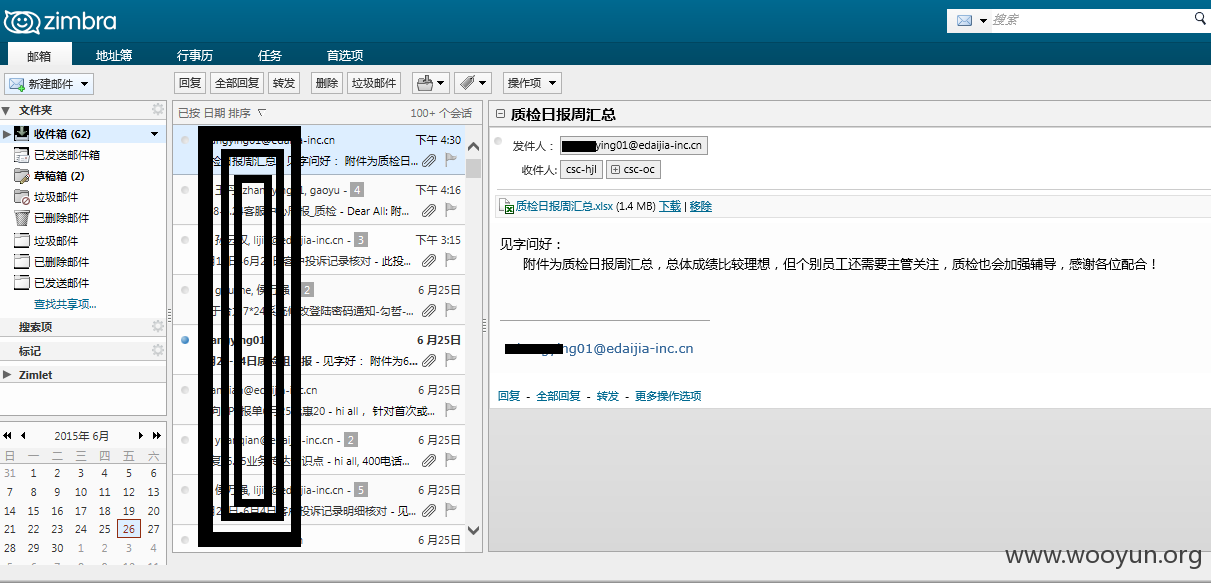The height and width of the screenshot is (584, 1211).
Task: Mark the unread blue-dot message as read
Action: pos(185,340)
